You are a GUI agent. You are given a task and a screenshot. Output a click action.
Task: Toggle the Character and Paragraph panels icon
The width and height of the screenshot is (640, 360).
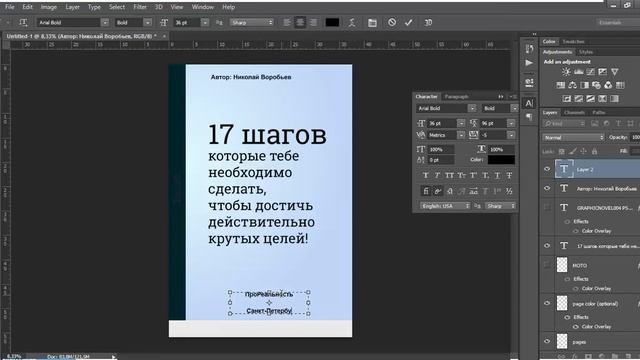pos(372,22)
